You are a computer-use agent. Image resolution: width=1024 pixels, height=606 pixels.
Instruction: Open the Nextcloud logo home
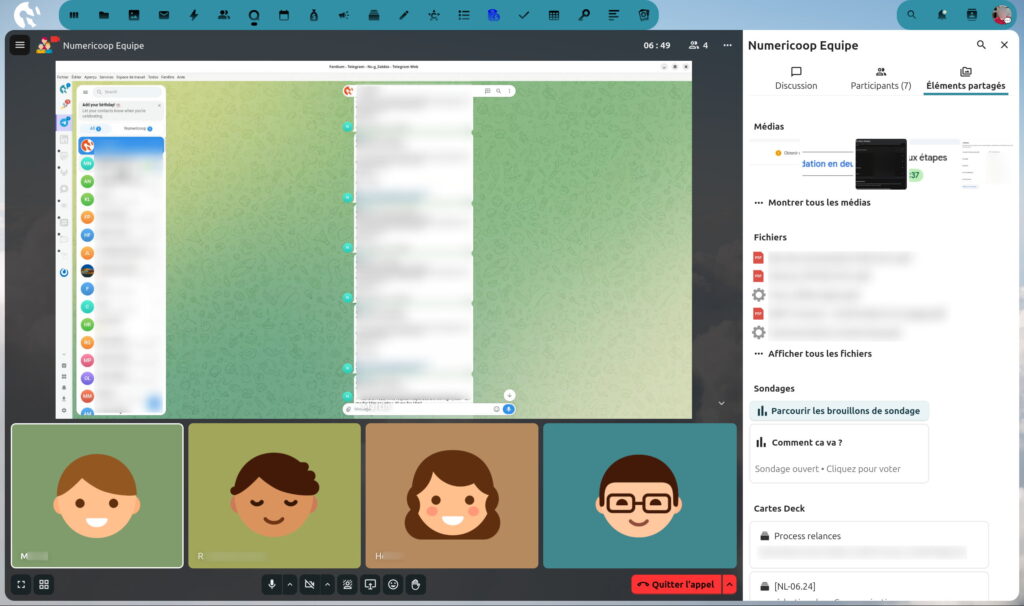pyautogui.click(x=27, y=14)
